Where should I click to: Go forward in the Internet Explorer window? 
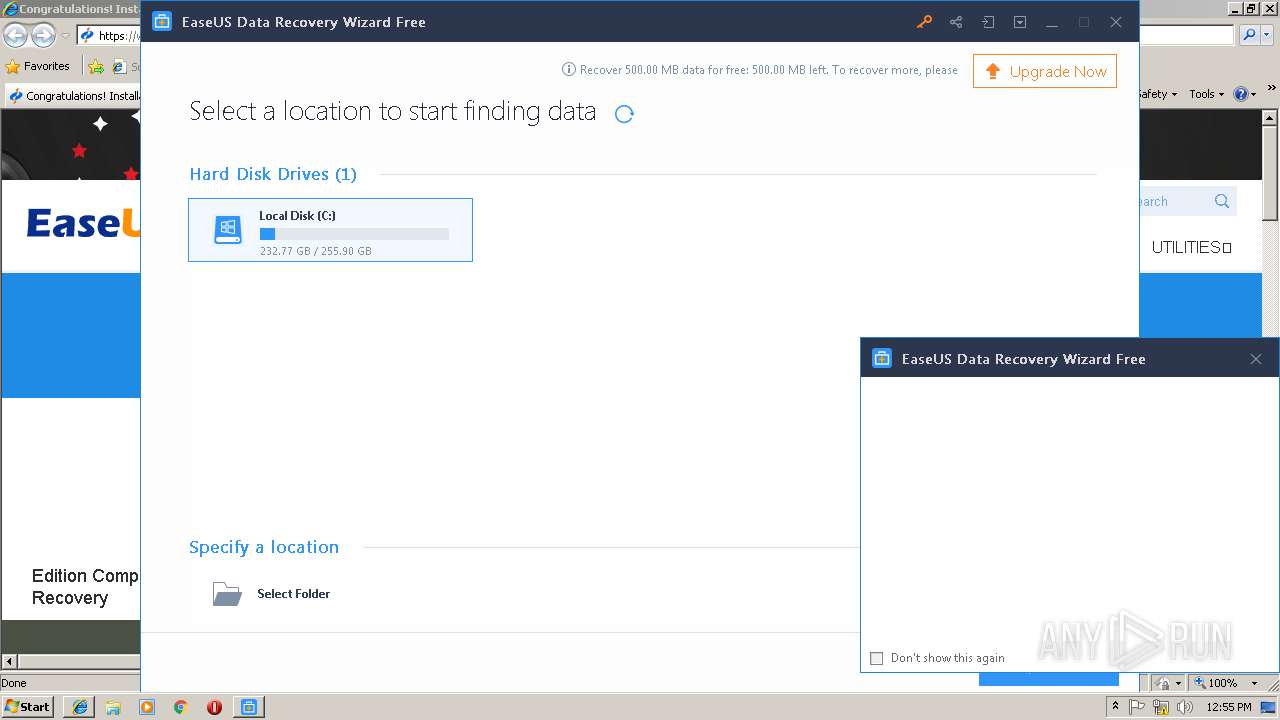pyautogui.click(x=43, y=36)
